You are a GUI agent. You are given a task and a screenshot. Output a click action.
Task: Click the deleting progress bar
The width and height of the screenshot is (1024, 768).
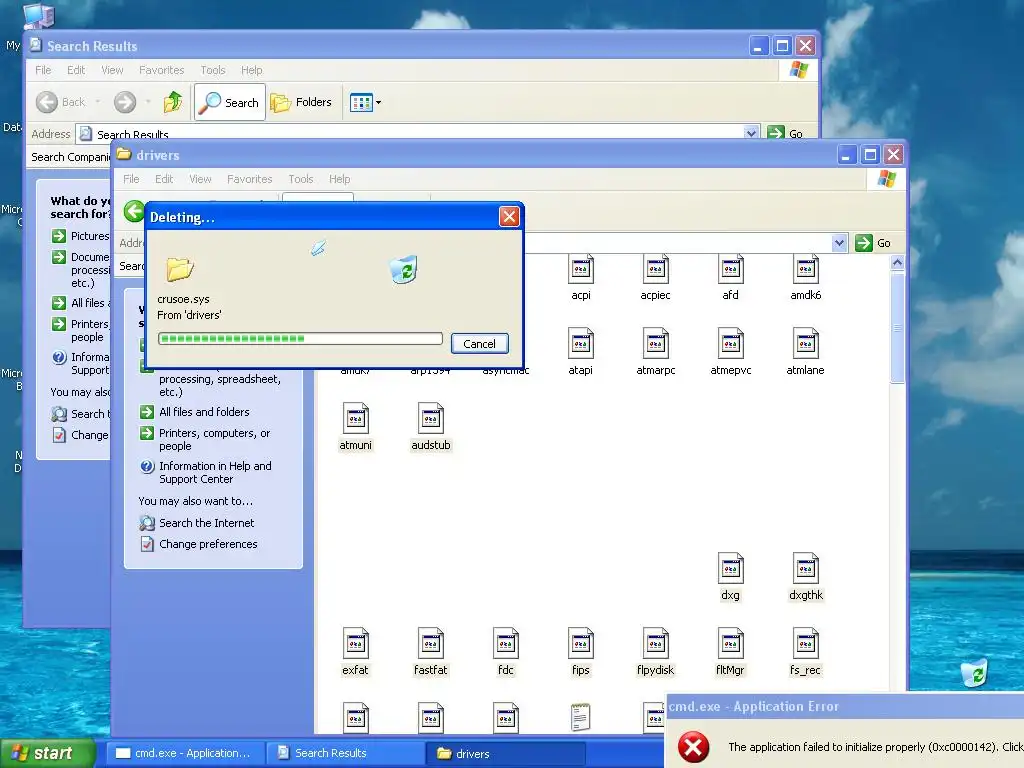[x=300, y=338]
